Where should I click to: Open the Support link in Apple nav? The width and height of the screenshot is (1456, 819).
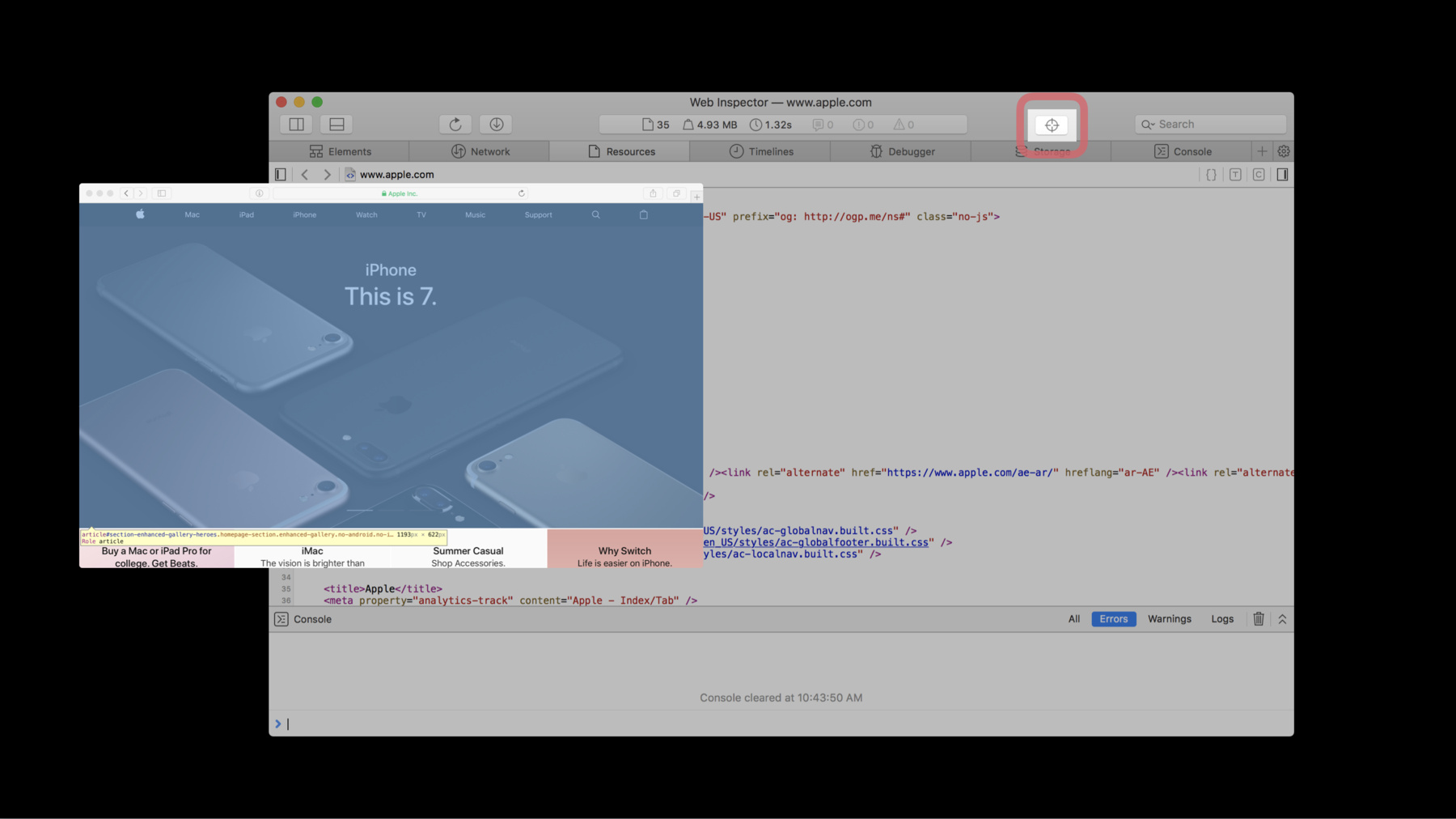tap(538, 214)
